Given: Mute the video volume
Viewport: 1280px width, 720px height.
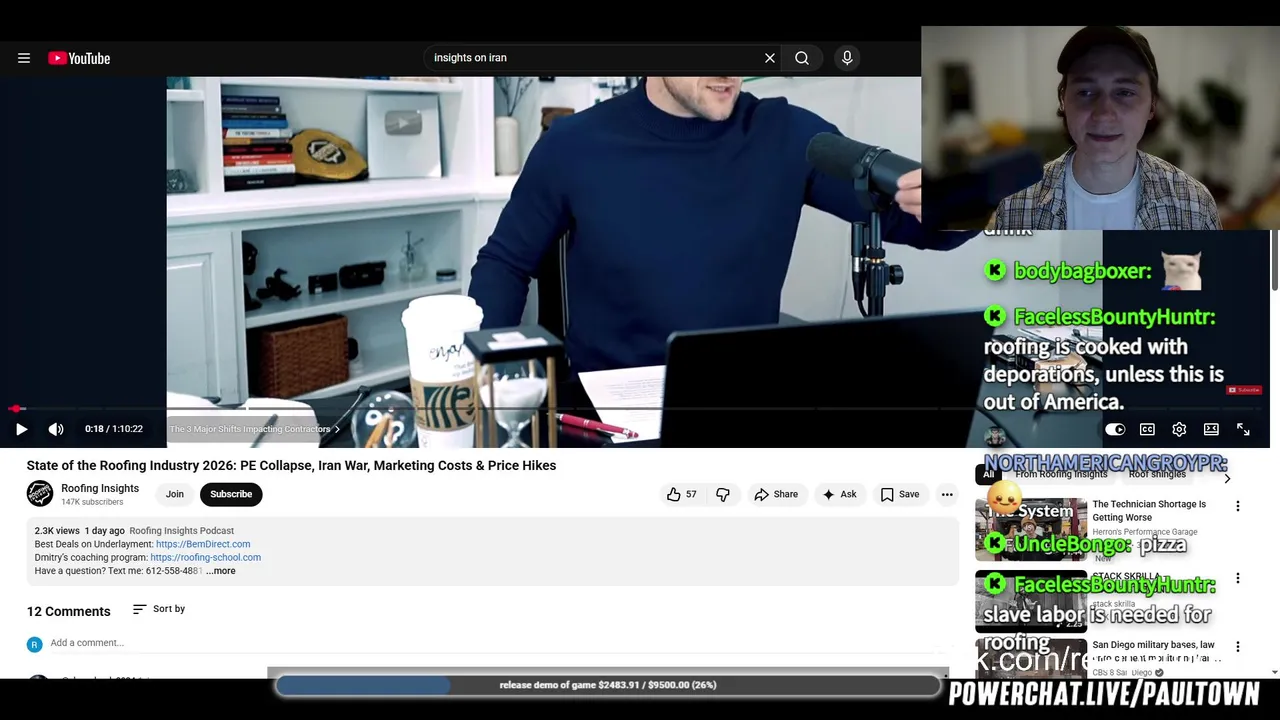Looking at the screenshot, I should click(56, 429).
